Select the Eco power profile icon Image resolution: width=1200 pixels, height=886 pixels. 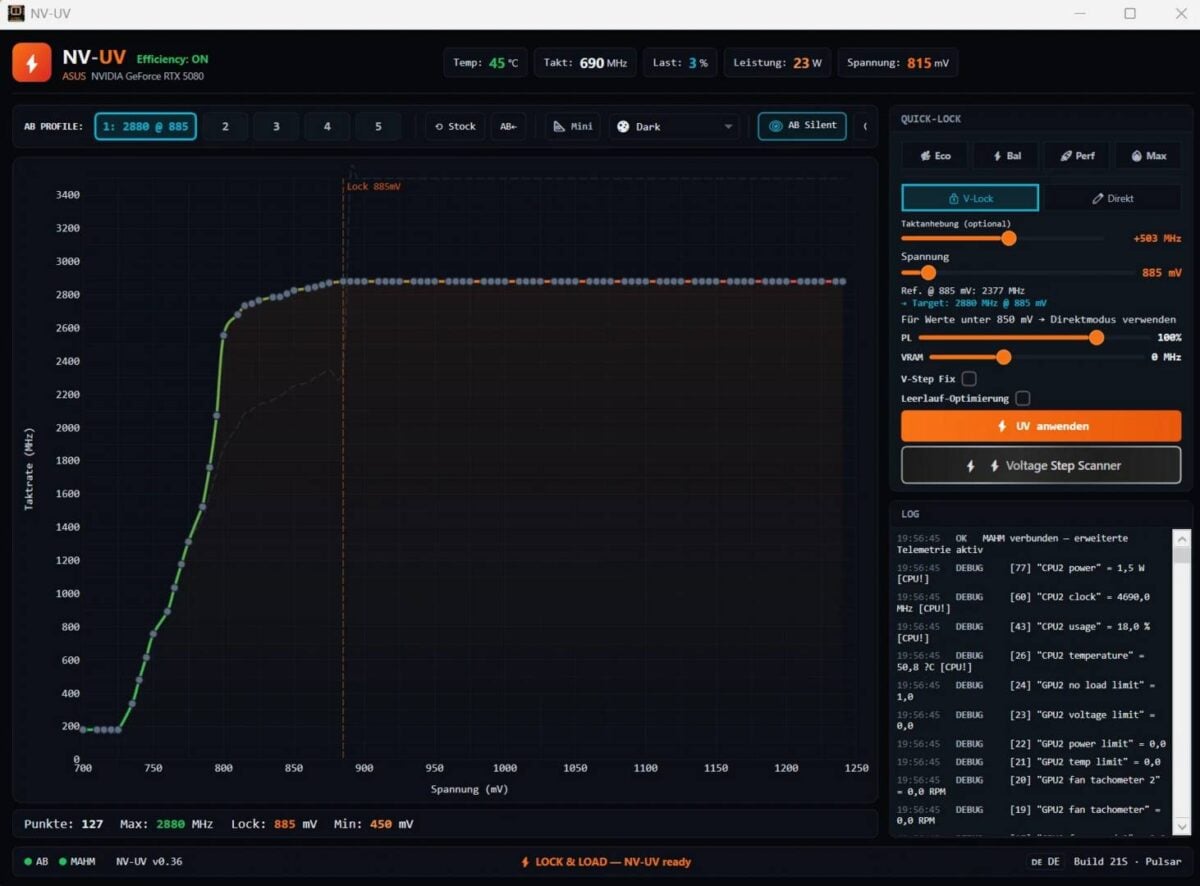point(933,155)
